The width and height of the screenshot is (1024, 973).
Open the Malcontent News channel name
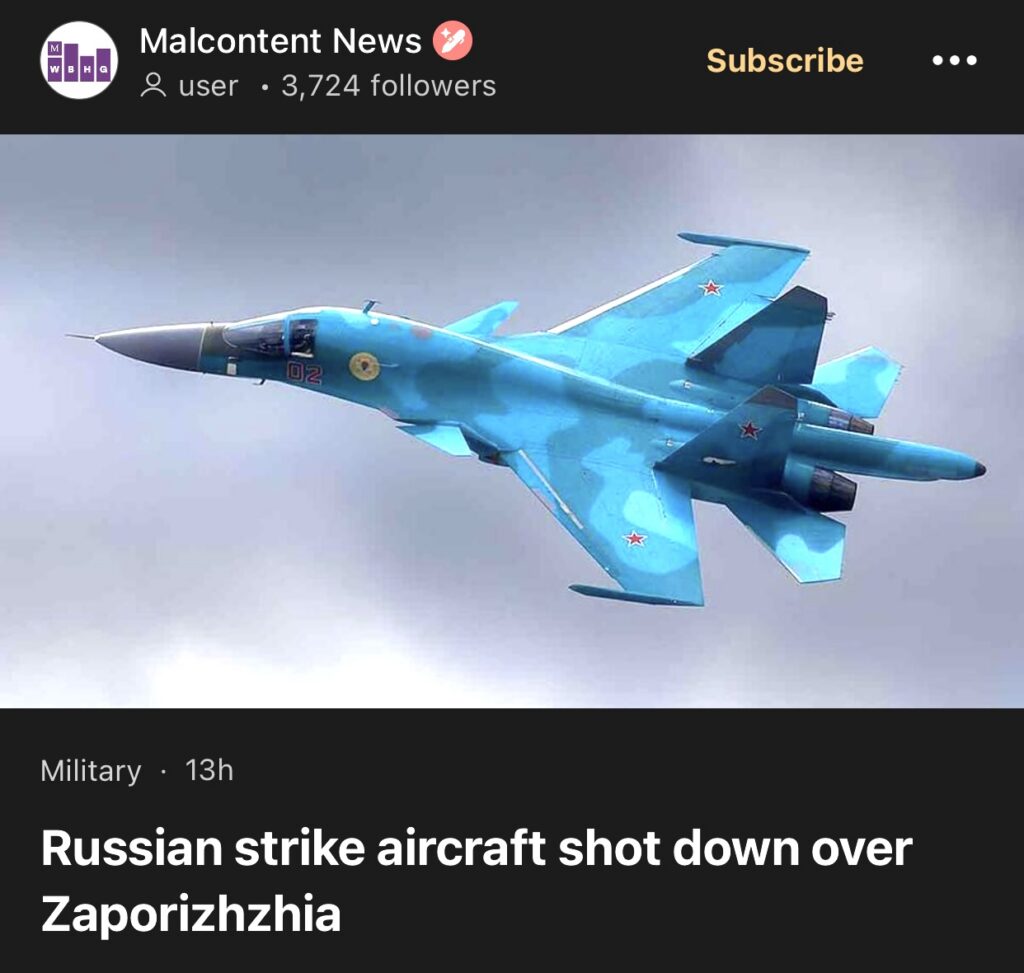pos(280,41)
